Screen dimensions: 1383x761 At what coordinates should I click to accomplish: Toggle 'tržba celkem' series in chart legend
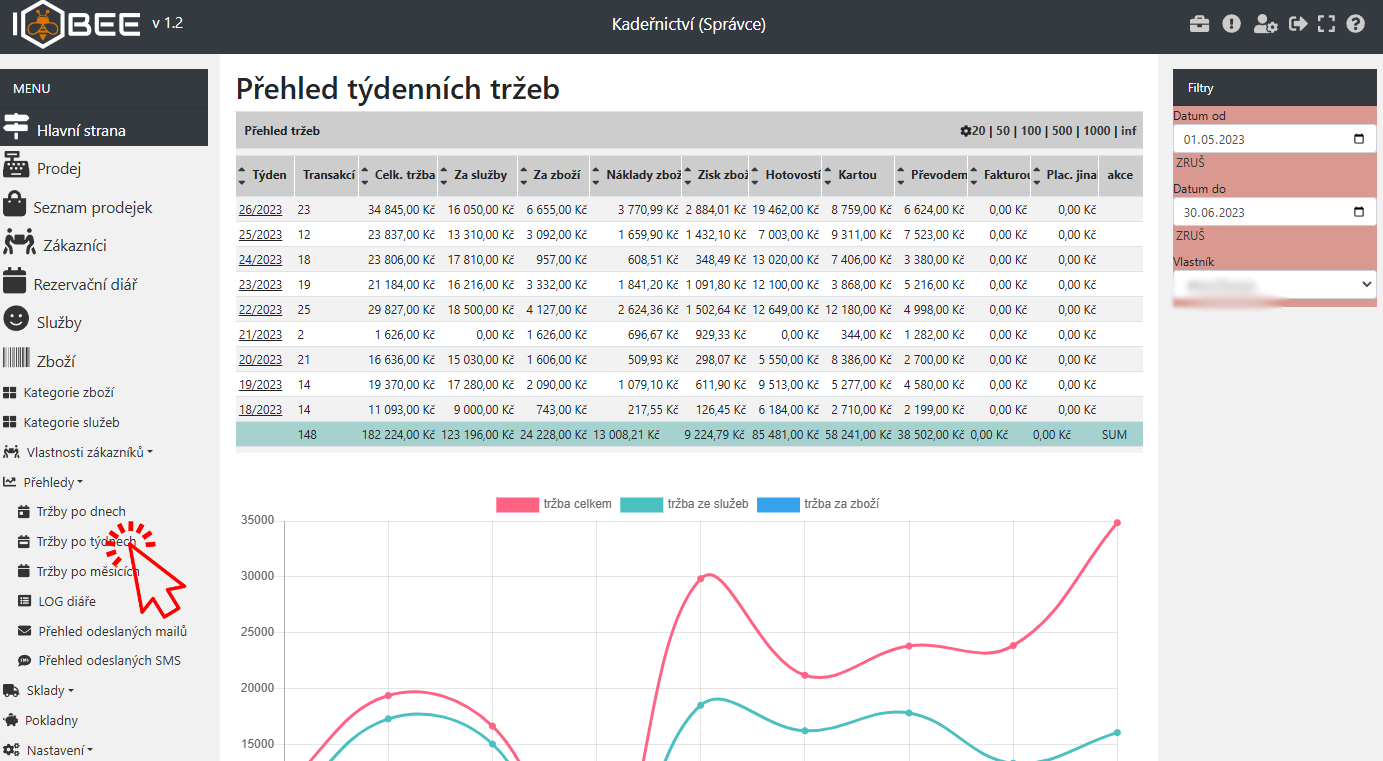(x=554, y=504)
